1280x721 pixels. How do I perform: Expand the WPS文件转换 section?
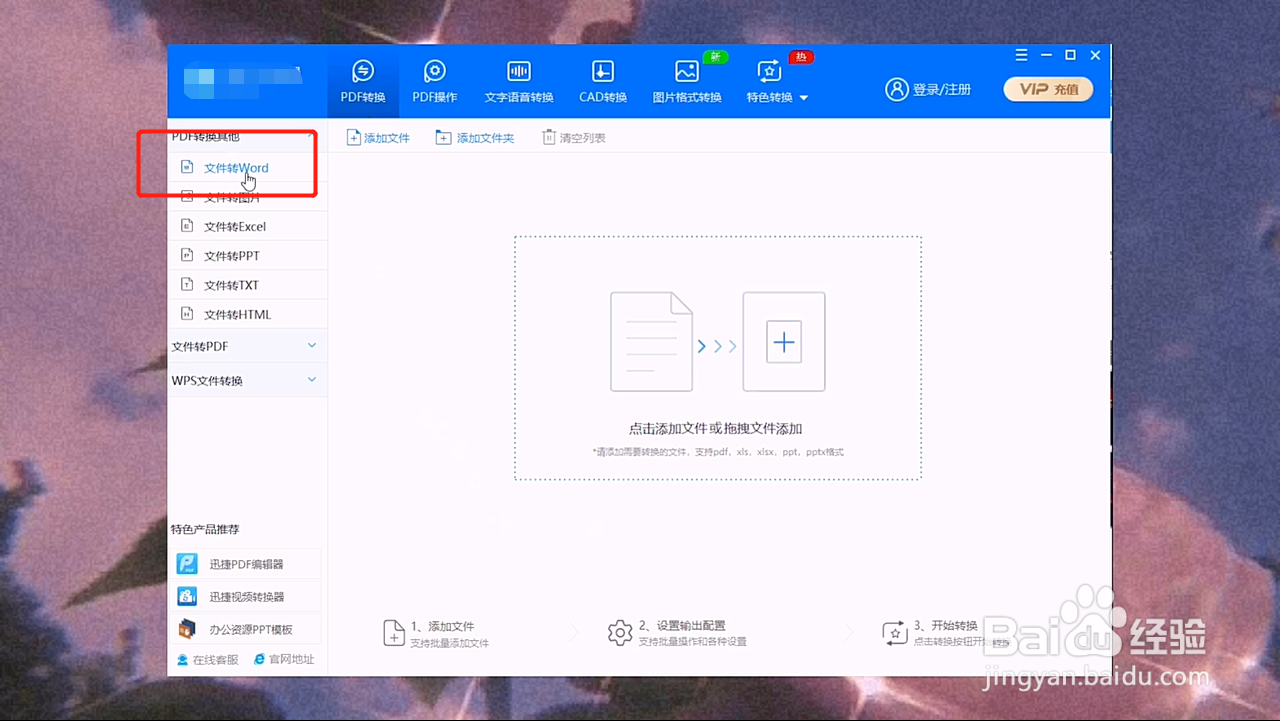coord(247,379)
